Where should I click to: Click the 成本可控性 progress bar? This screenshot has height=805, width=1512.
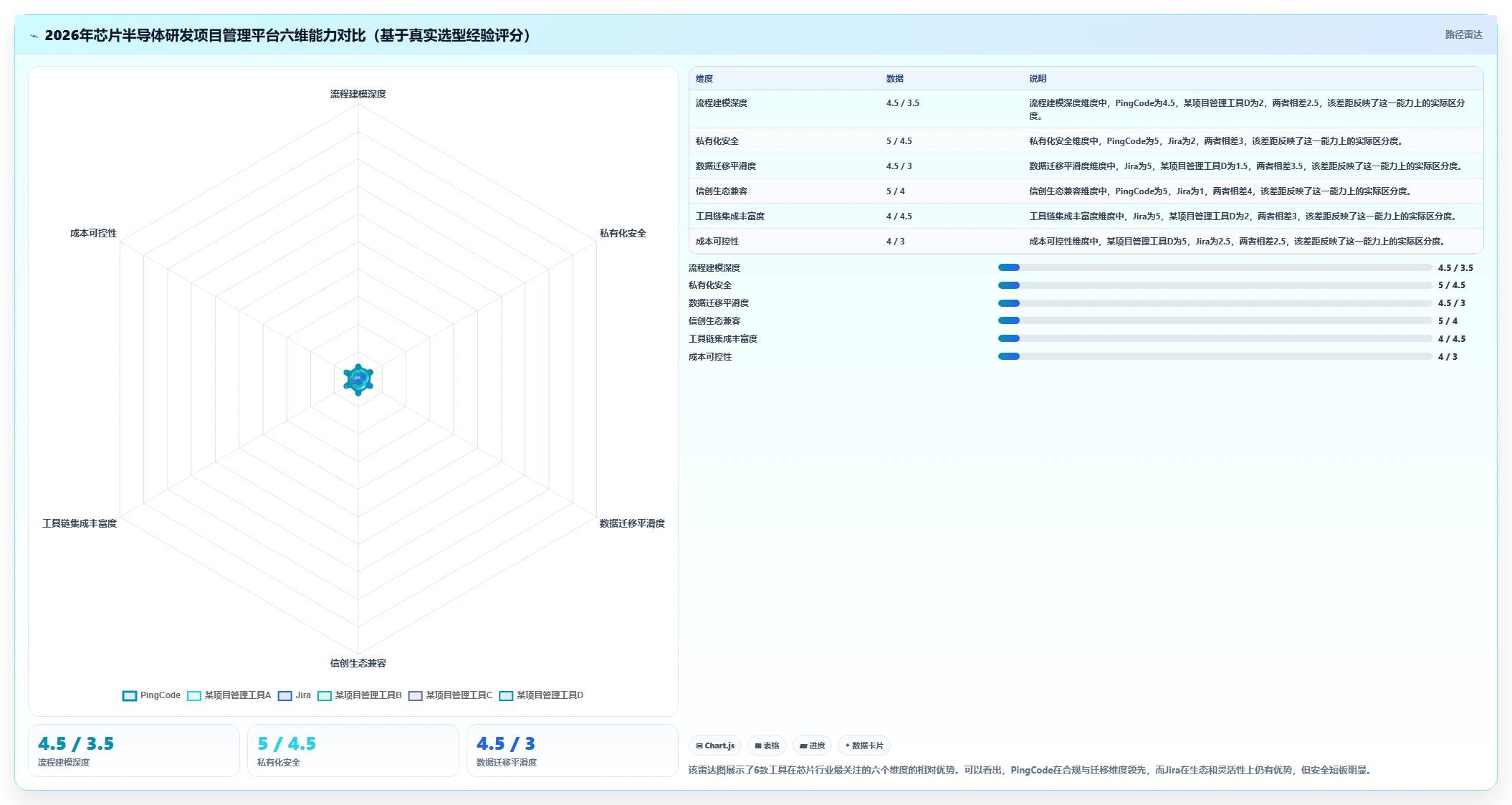[x=1215, y=356]
